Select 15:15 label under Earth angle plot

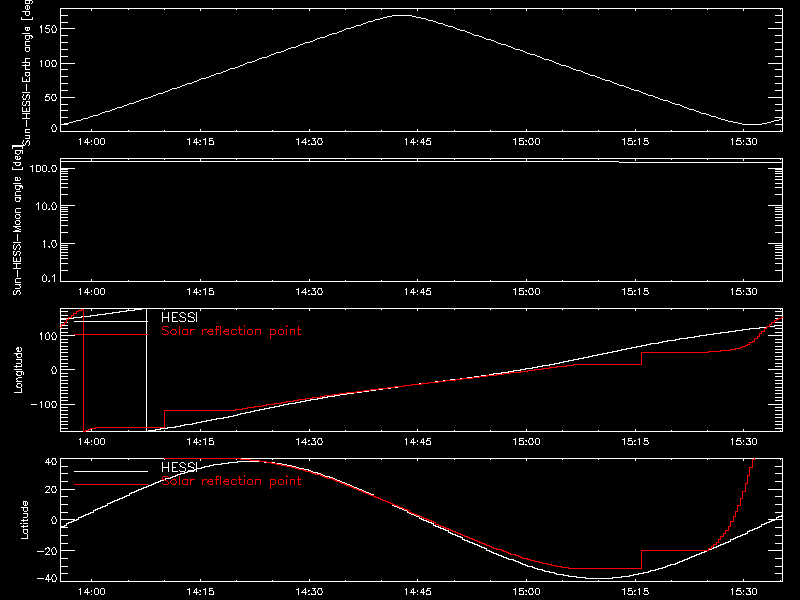[635, 142]
